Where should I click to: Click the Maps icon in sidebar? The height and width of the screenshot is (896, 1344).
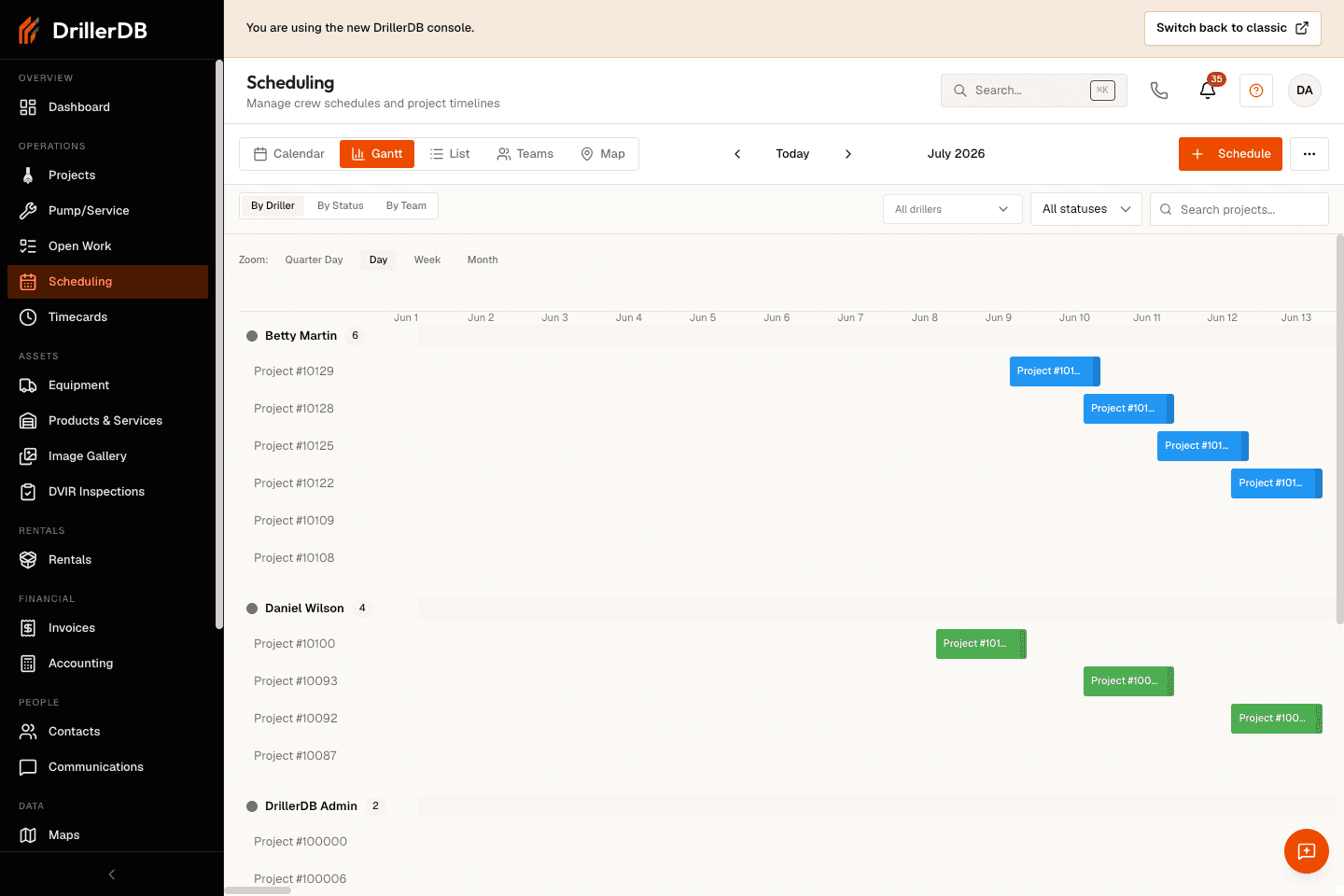28,835
